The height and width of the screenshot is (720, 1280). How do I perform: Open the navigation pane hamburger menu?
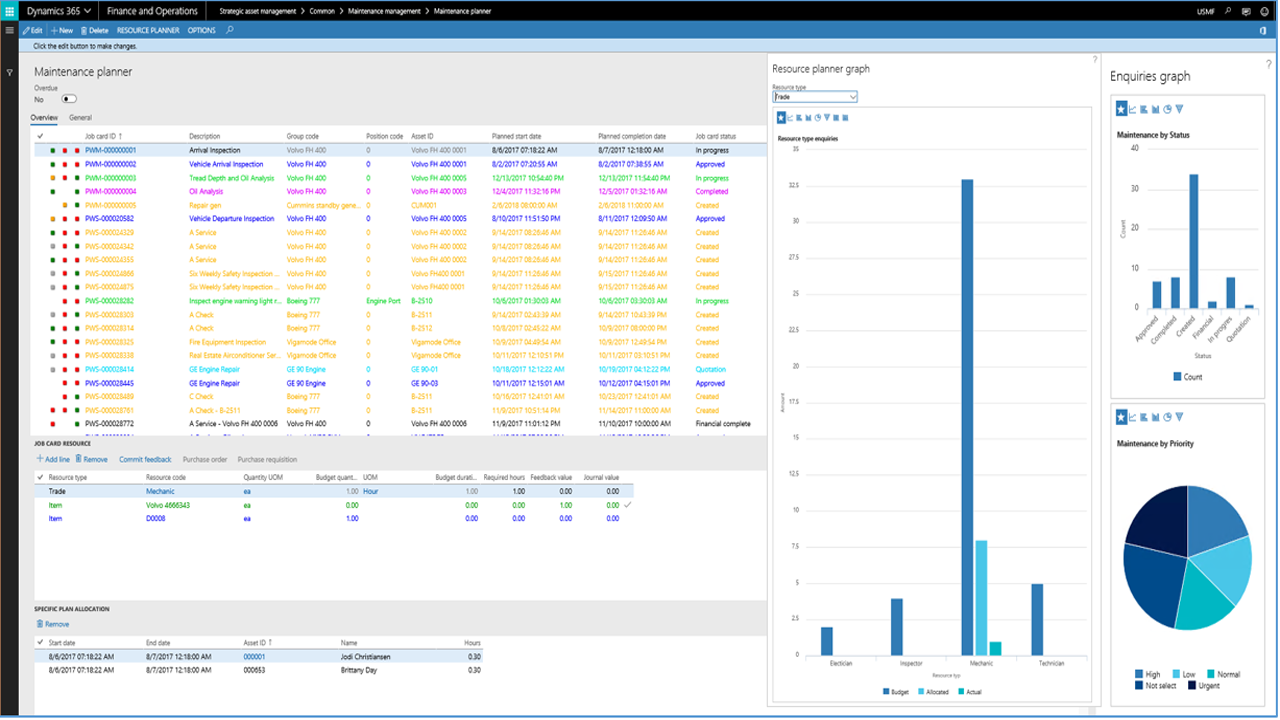[9, 30]
